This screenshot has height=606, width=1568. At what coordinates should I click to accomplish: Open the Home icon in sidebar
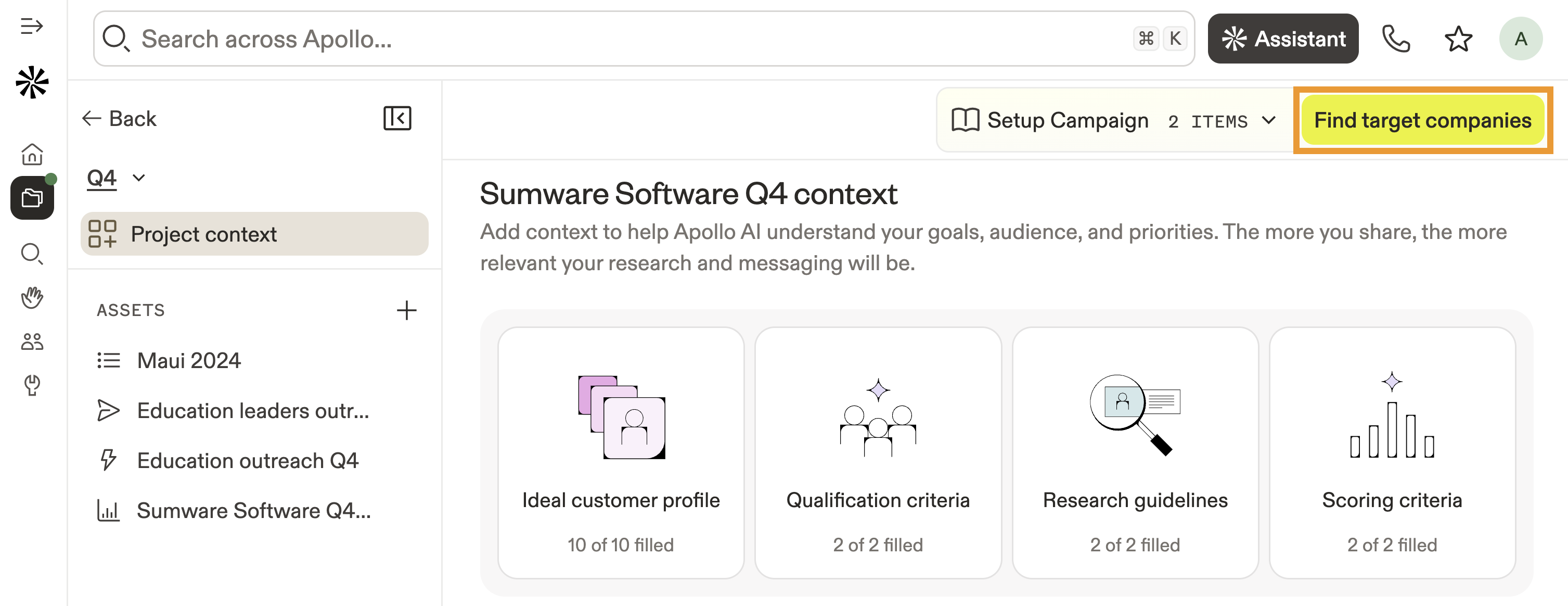(x=32, y=154)
